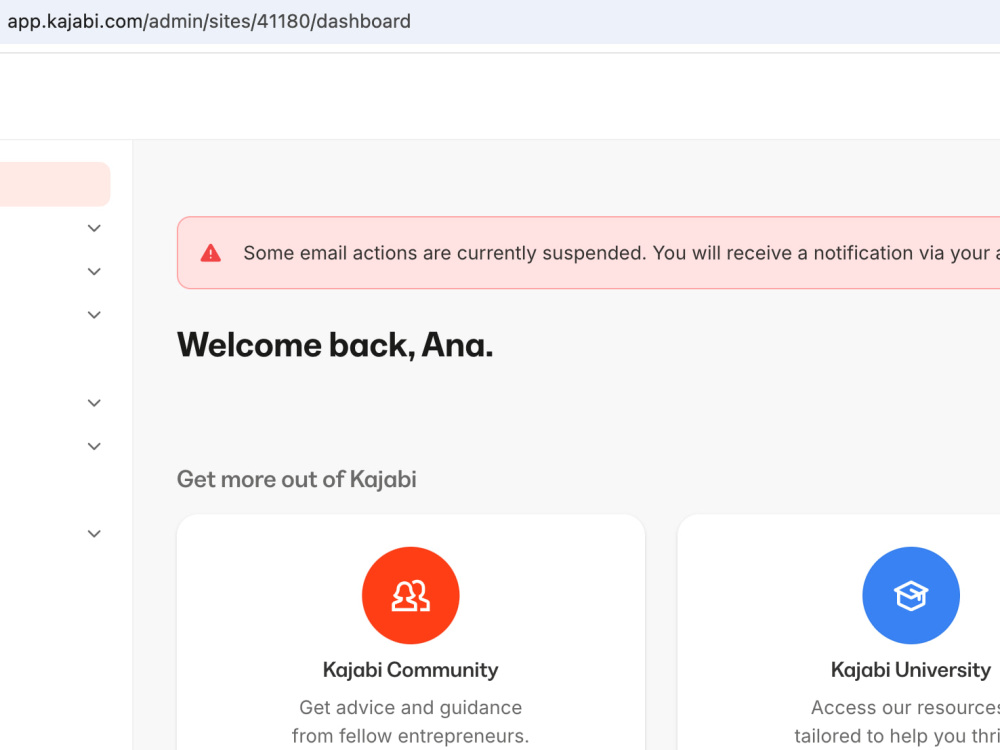Click 'Get advice and guidance' description text
The width and height of the screenshot is (1000, 750).
pos(411,707)
